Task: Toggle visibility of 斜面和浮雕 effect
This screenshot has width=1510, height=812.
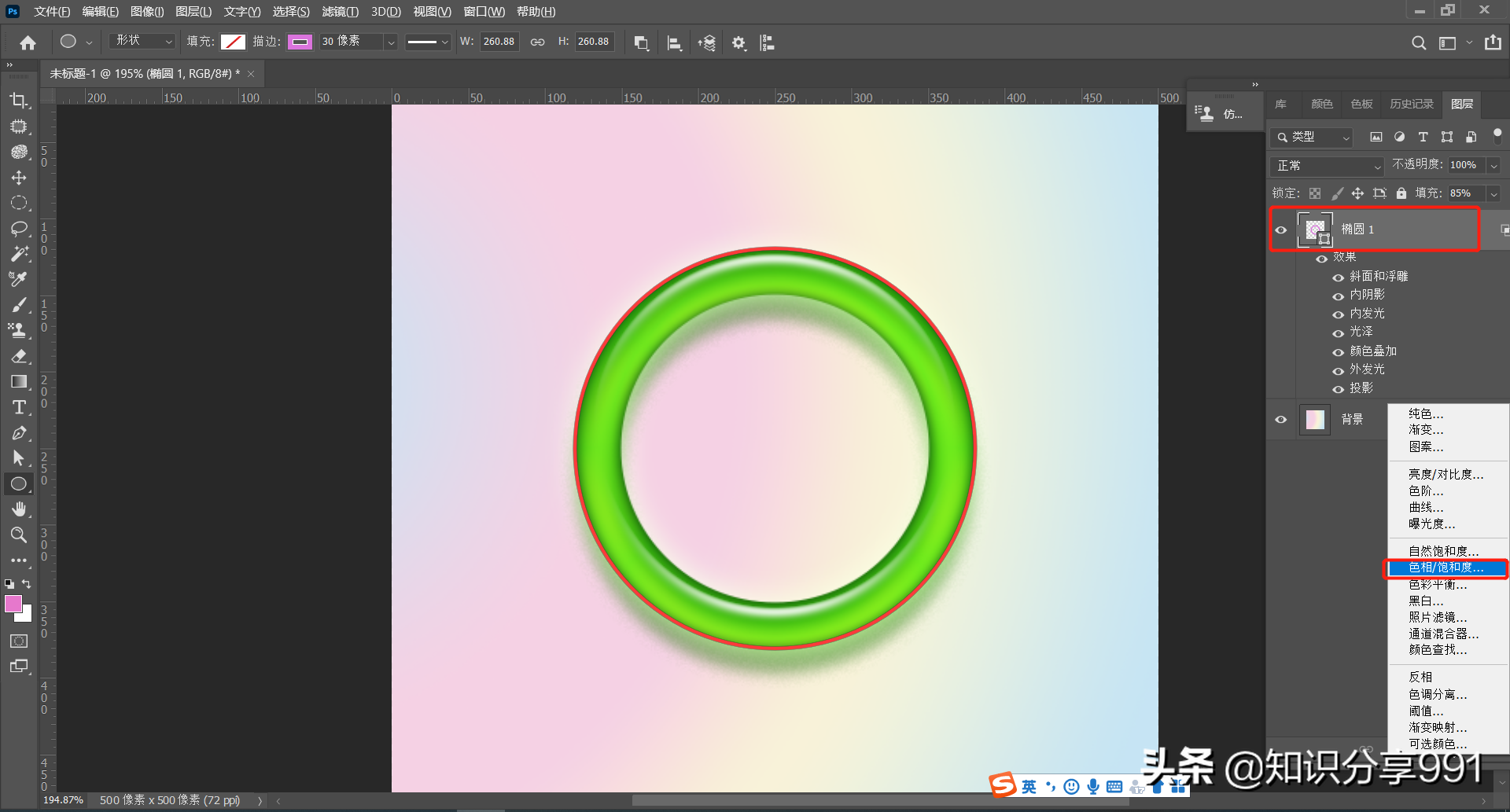Action: click(1338, 277)
